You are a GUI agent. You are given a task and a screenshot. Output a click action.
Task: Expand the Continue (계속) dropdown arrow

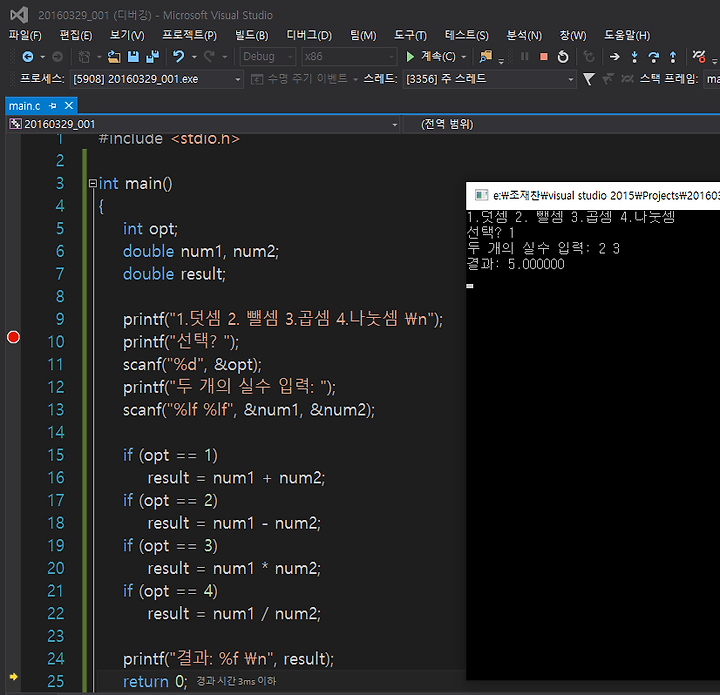click(464, 57)
